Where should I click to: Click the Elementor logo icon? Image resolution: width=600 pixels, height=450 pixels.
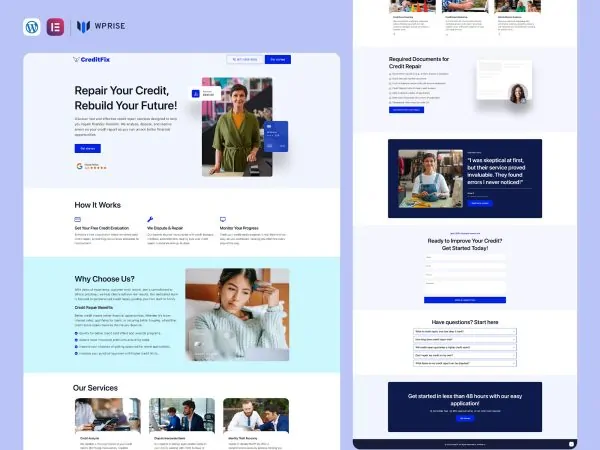[x=55, y=27]
